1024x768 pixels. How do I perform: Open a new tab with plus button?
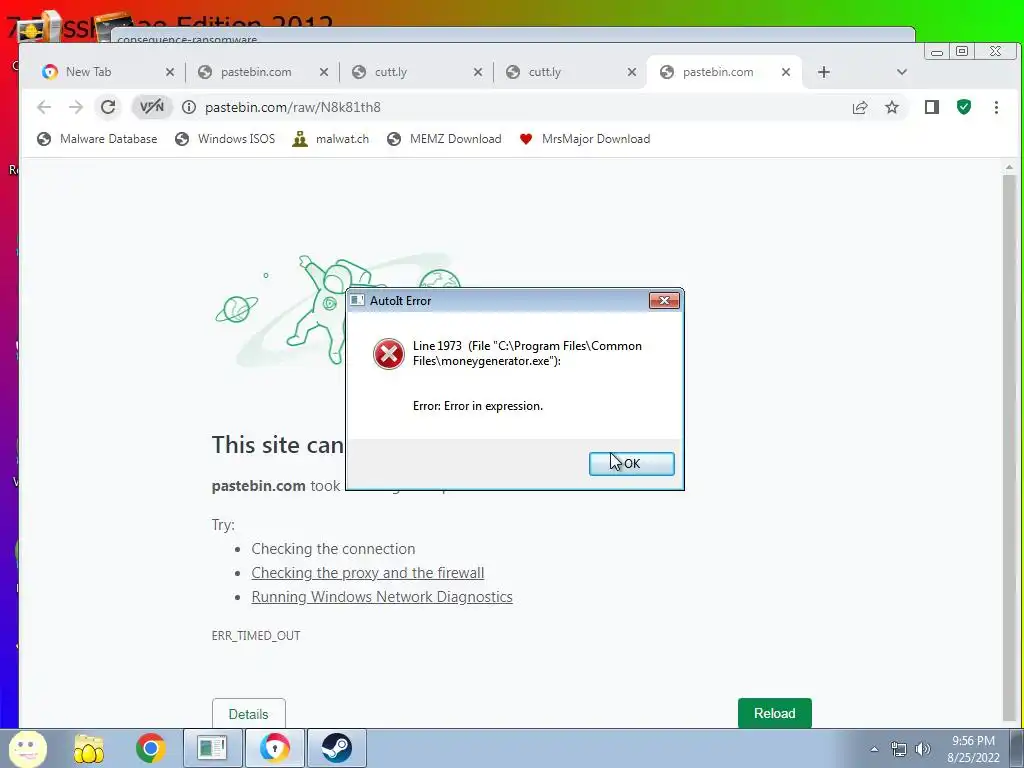pyautogui.click(x=824, y=72)
